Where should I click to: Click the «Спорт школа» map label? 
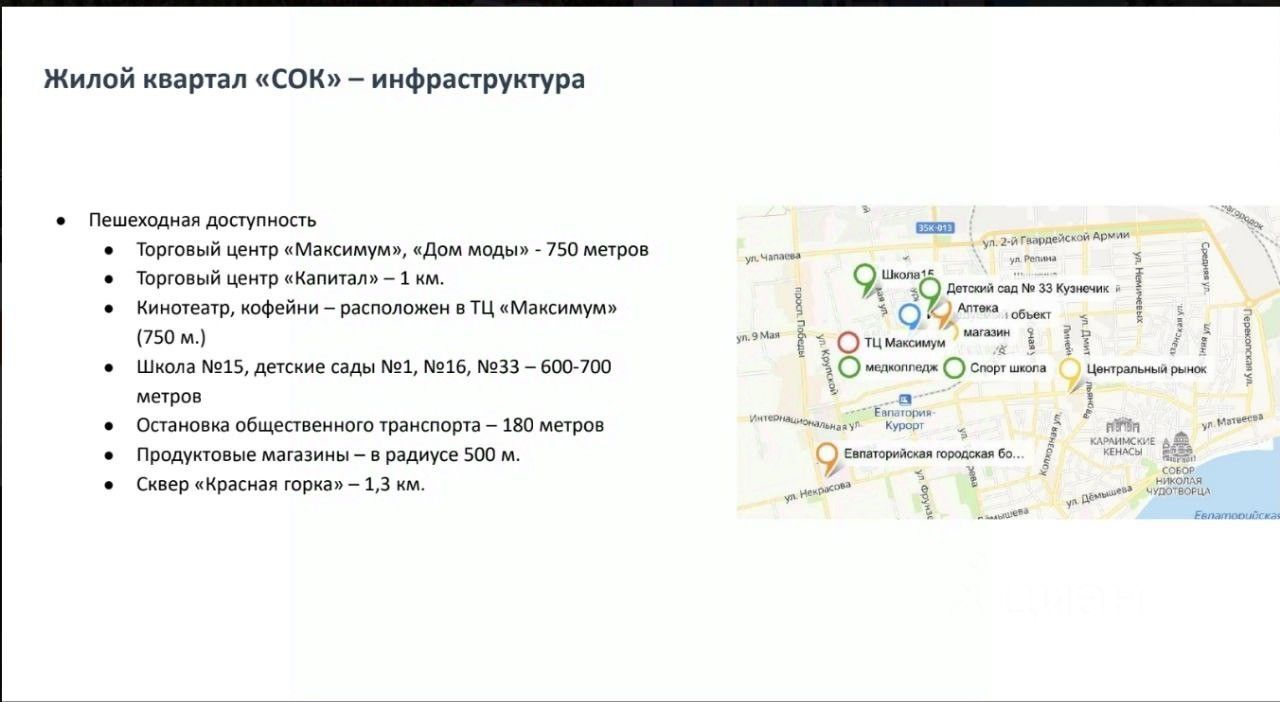pyautogui.click(x=1008, y=368)
